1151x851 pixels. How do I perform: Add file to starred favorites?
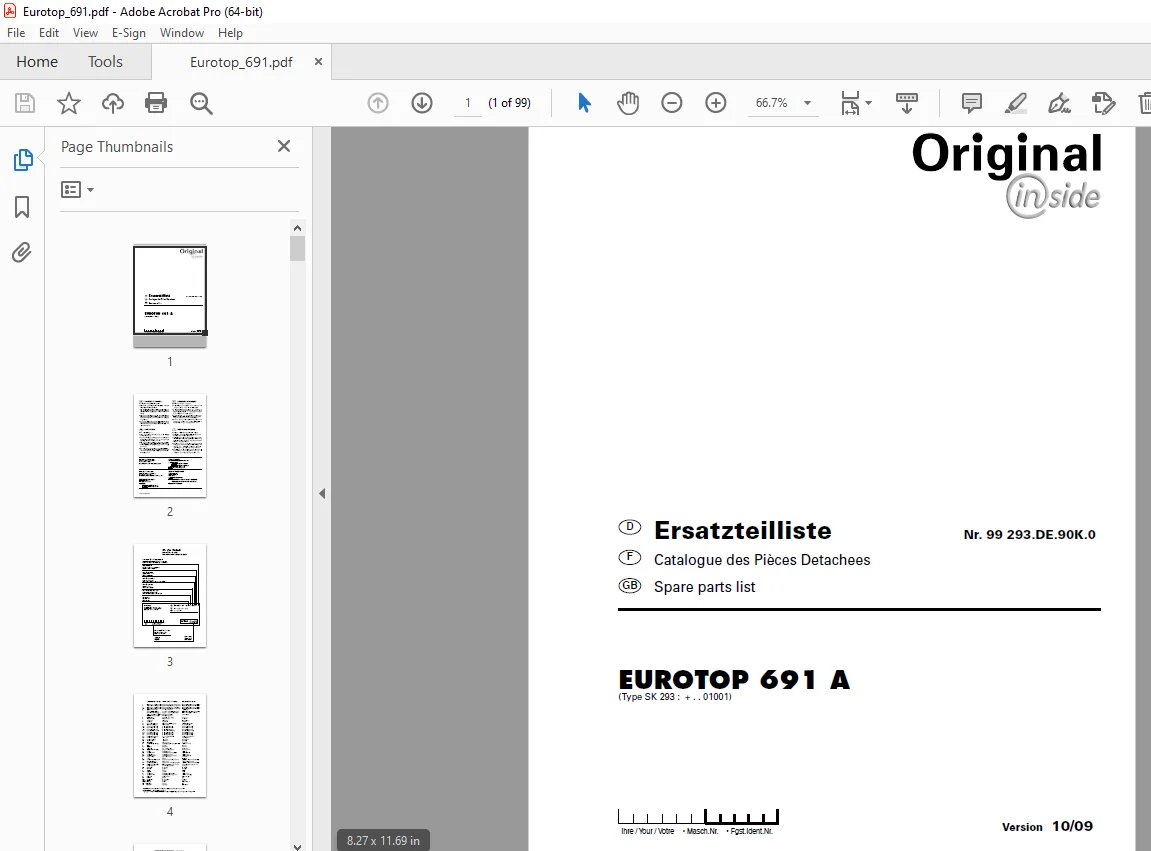coord(69,103)
